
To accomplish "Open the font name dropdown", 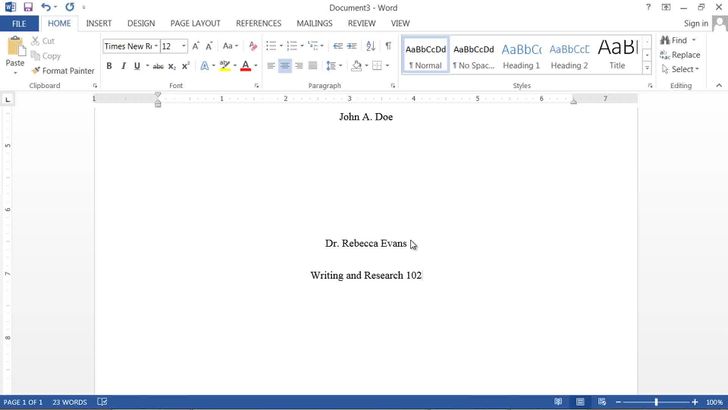I will click(x=156, y=46).
